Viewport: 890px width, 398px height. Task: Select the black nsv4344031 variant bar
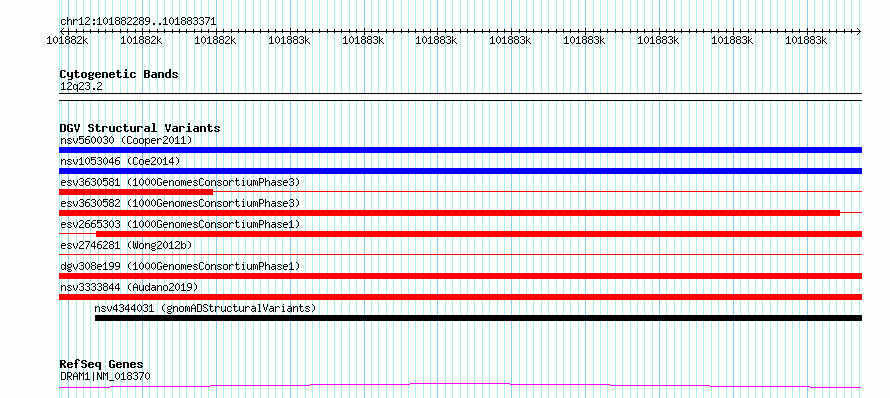pyautogui.click(x=478, y=318)
